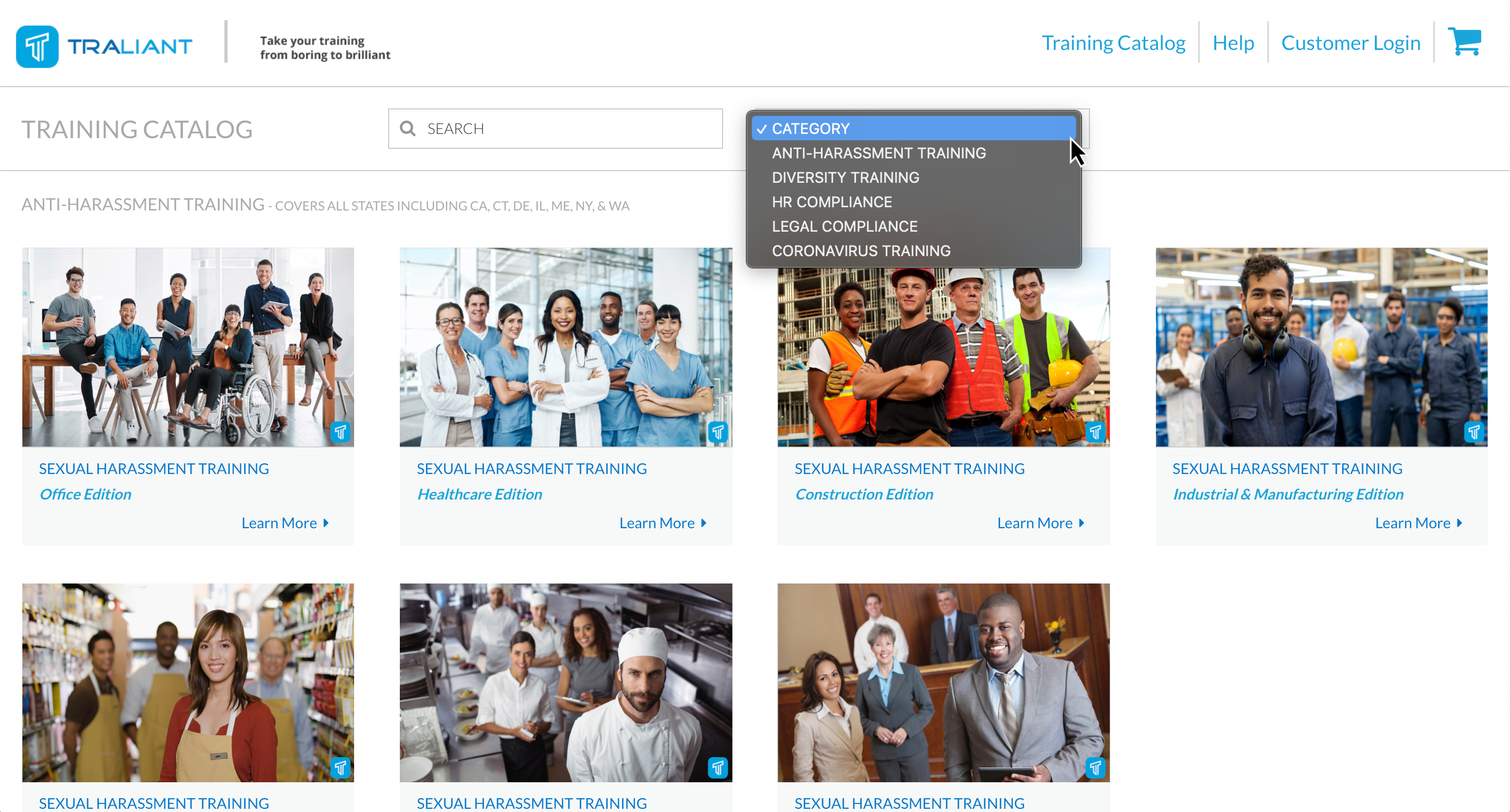Click the search magnifier icon
This screenshot has height=812, width=1510.
[407, 128]
